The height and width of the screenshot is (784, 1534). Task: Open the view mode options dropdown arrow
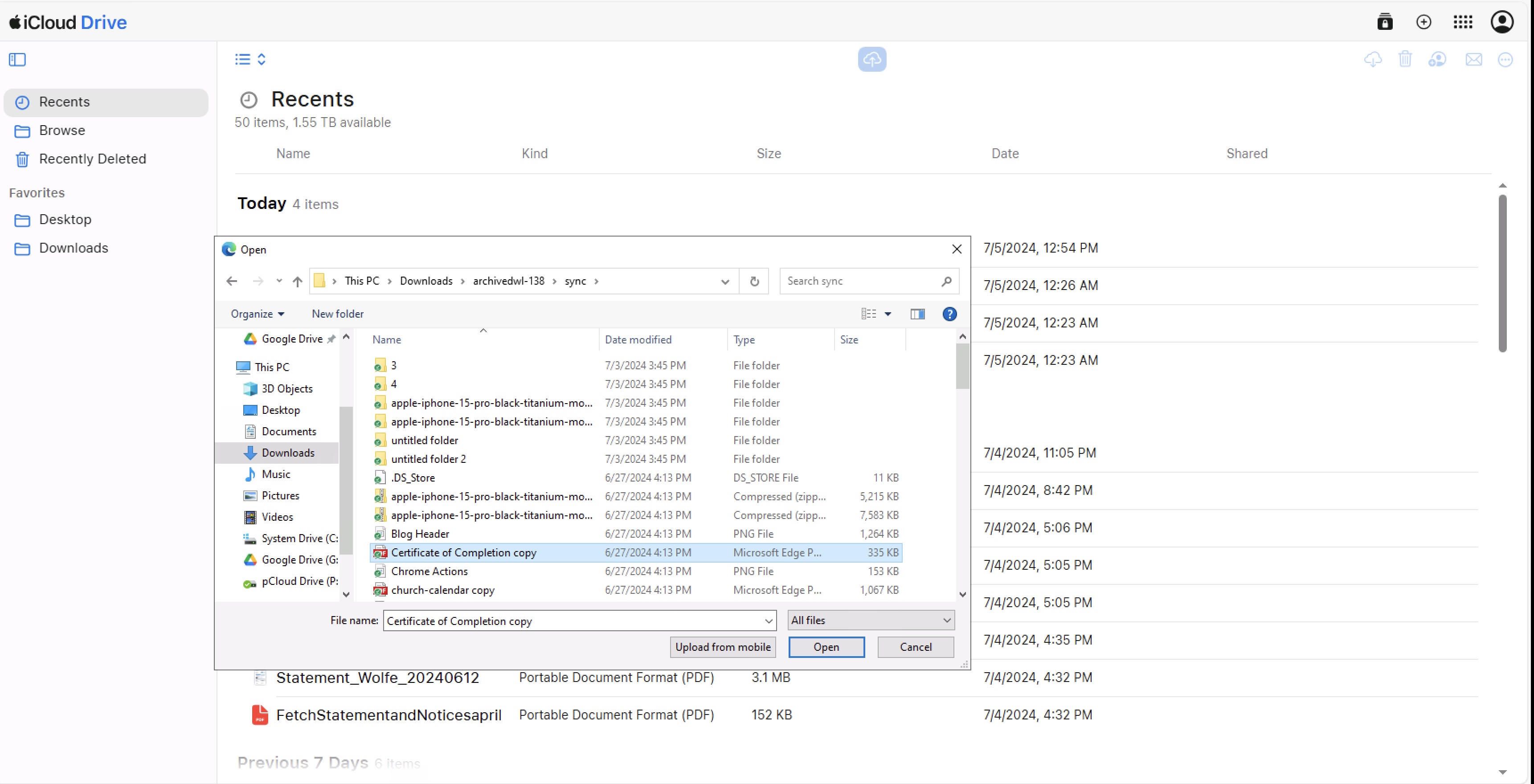tap(887, 314)
